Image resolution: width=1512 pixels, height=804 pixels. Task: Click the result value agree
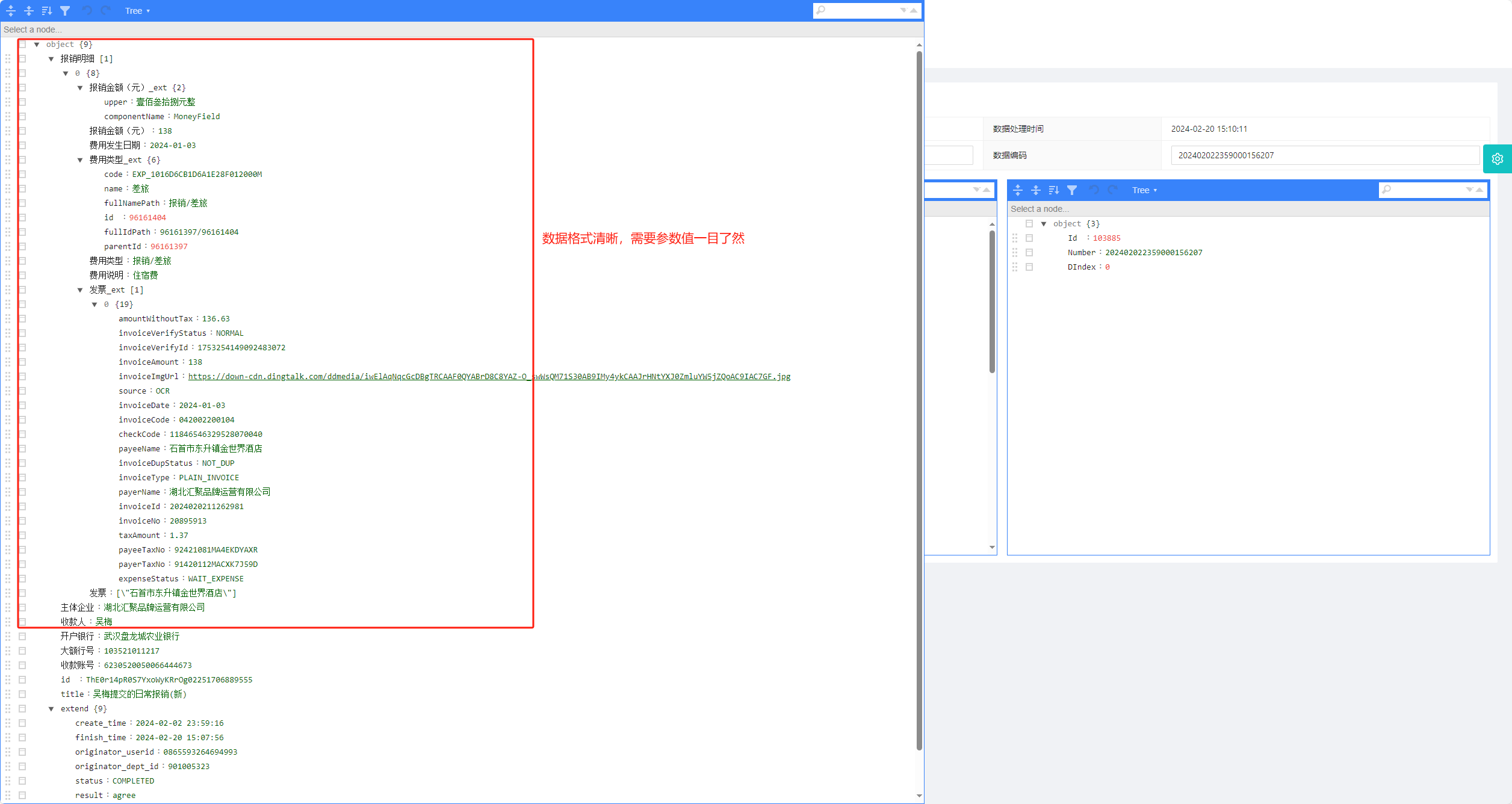[x=124, y=796]
